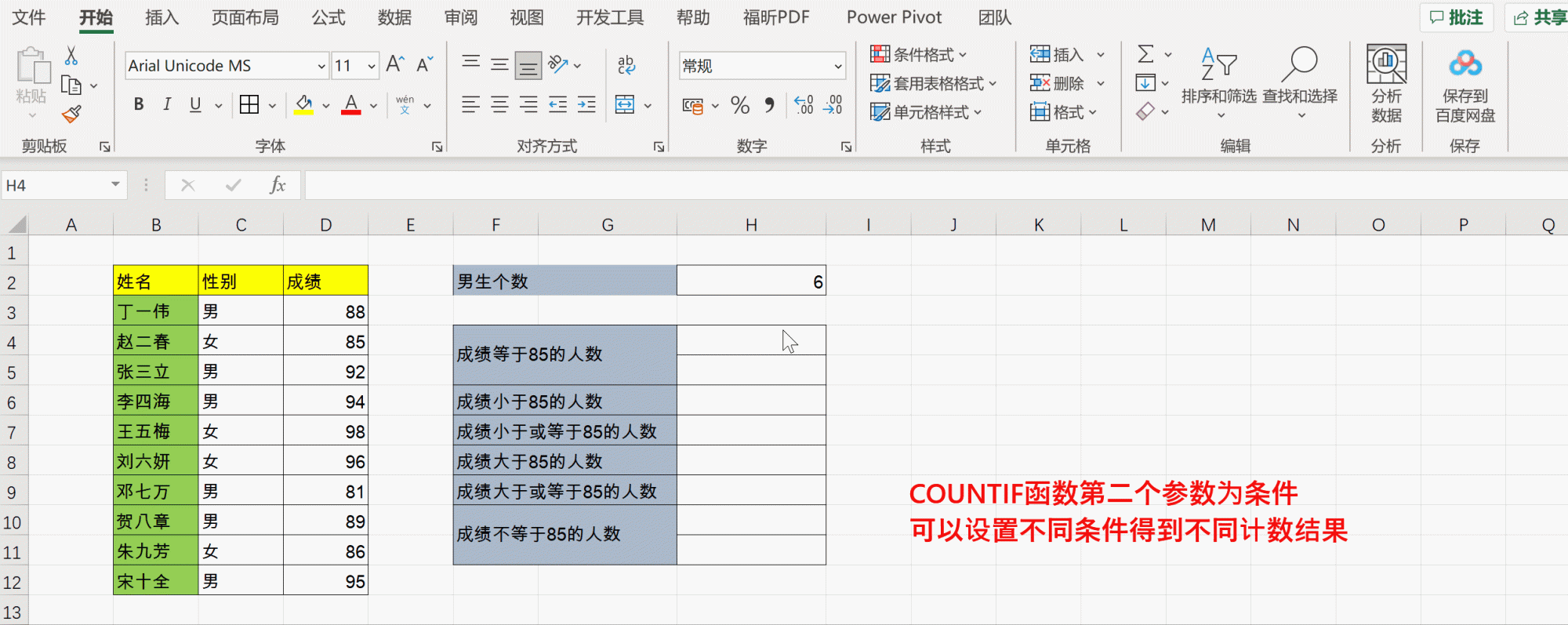
Task: Open 查找和选择 find and select
Action: tap(1300, 83)
